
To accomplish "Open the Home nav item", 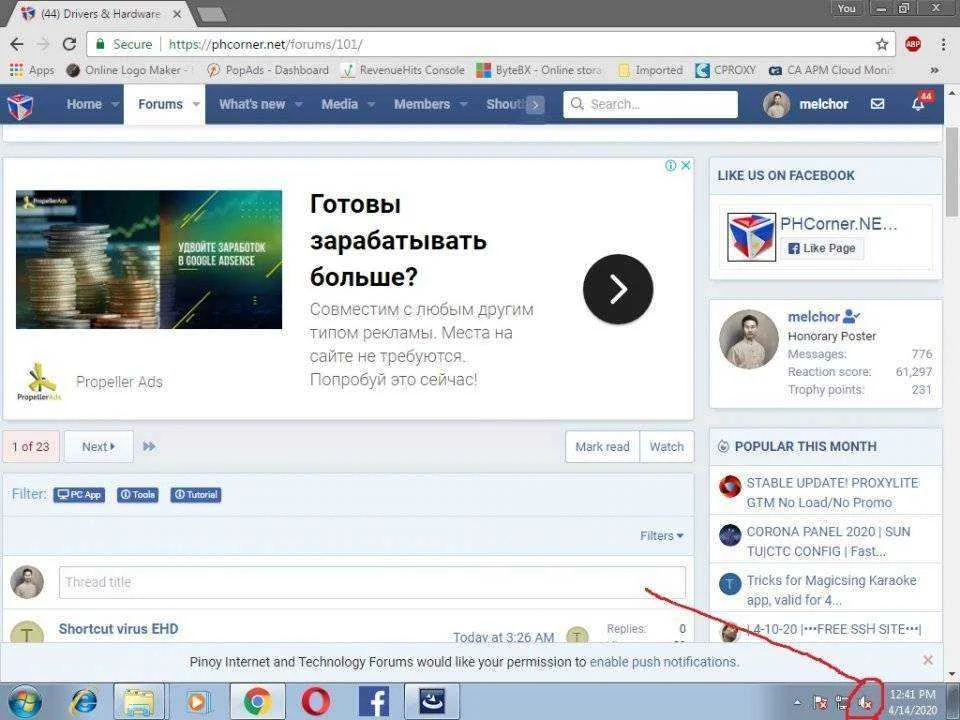I will (84, 104).
